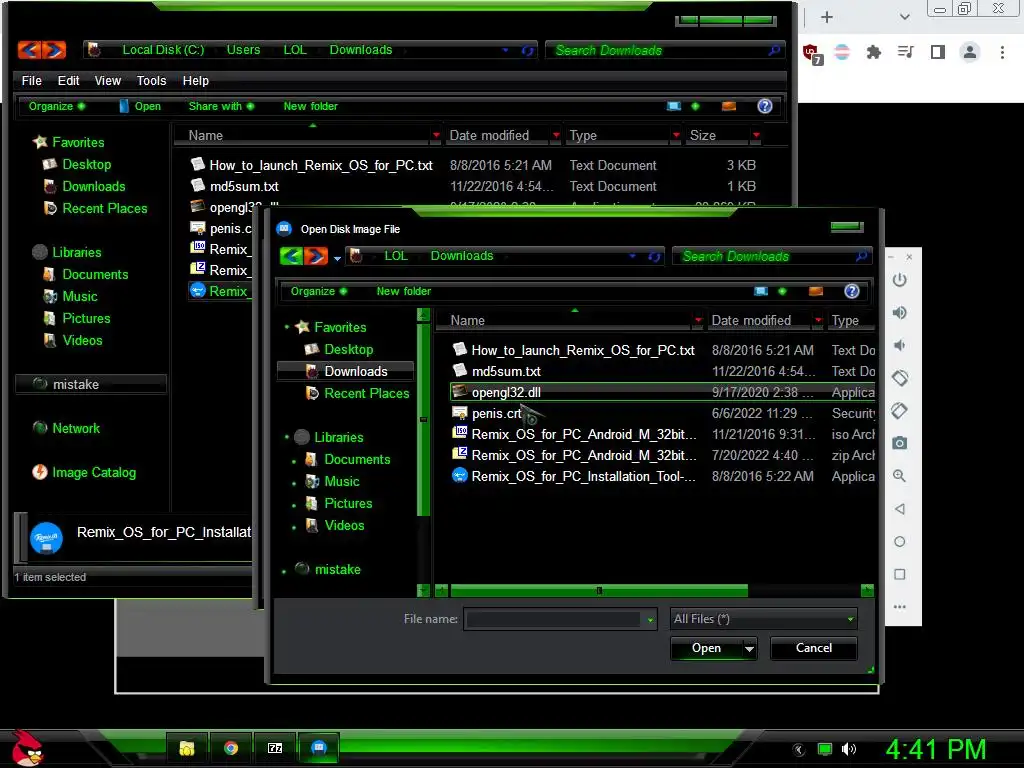Open Name column filter arrow in dialog
This screenshot has width=1024, height=768.
(x=698, y=321)
